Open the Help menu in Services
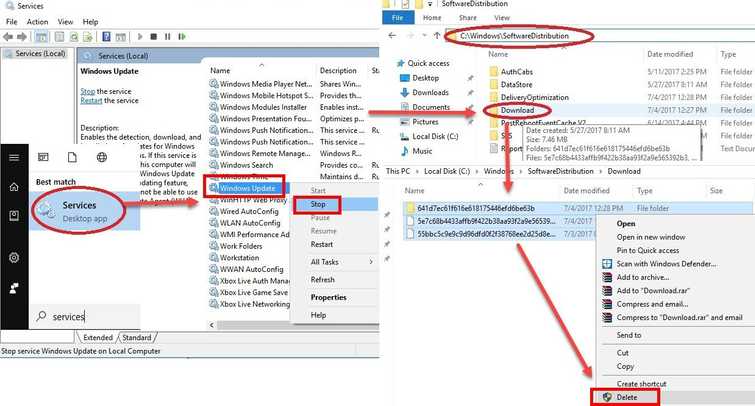Image resolution: width=755 pixels, height=406 pixels. pyautogui.click(x=90, y=22)
